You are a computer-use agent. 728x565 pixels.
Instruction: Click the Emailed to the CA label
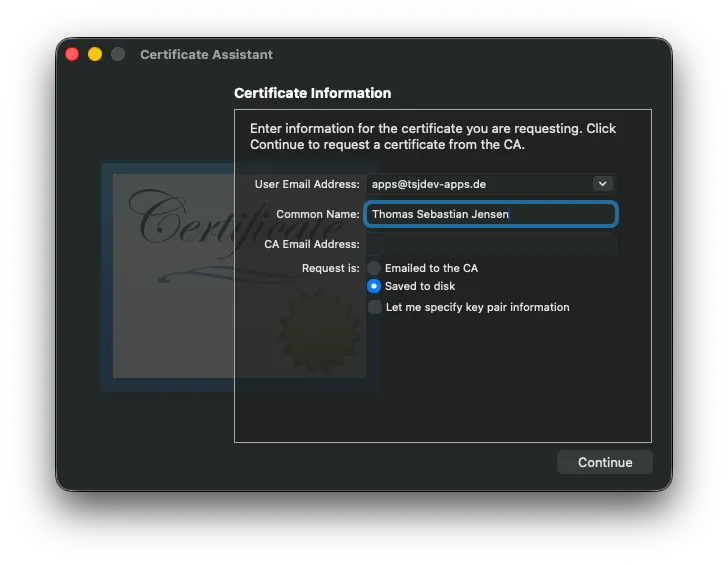[x=431, y=268]
